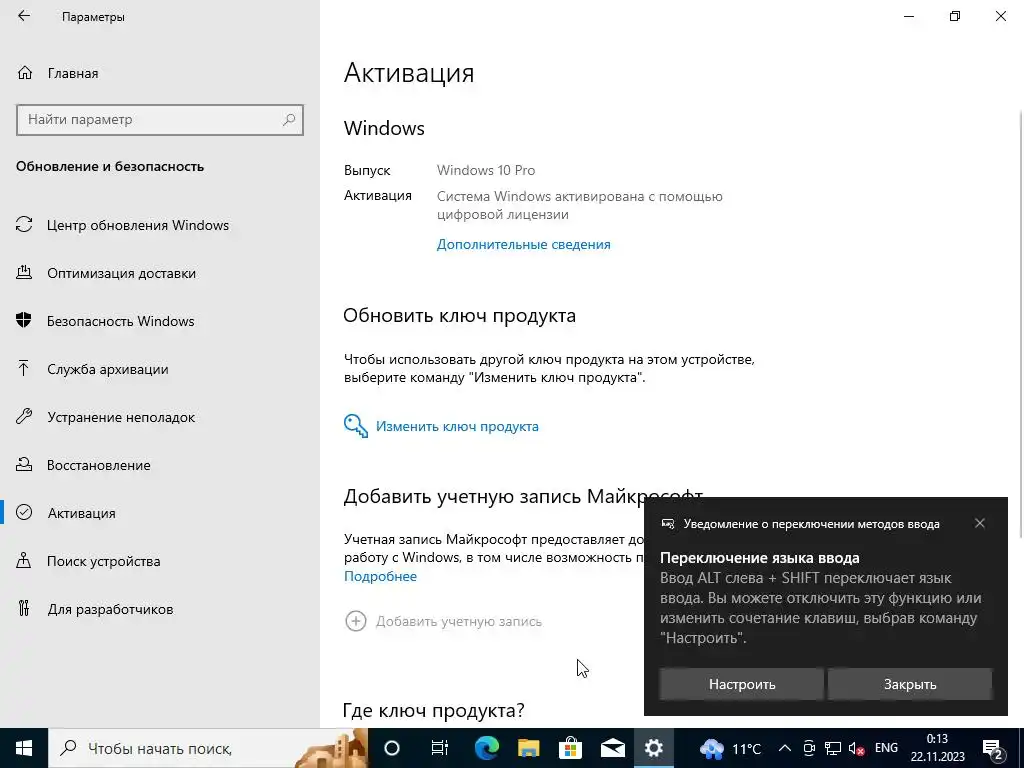Click the taskbar search box

(208, 748)
